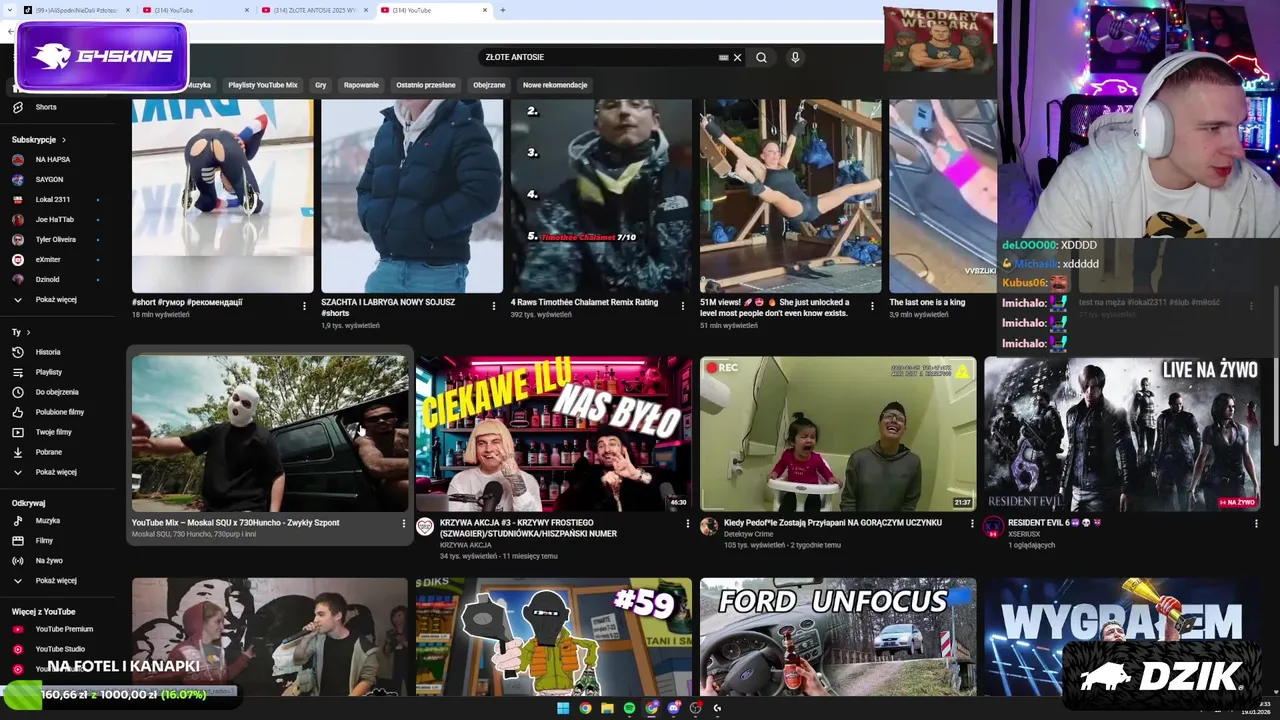Play the KRZYWA AKCJA #3 video thumbnail

[553, 433]
